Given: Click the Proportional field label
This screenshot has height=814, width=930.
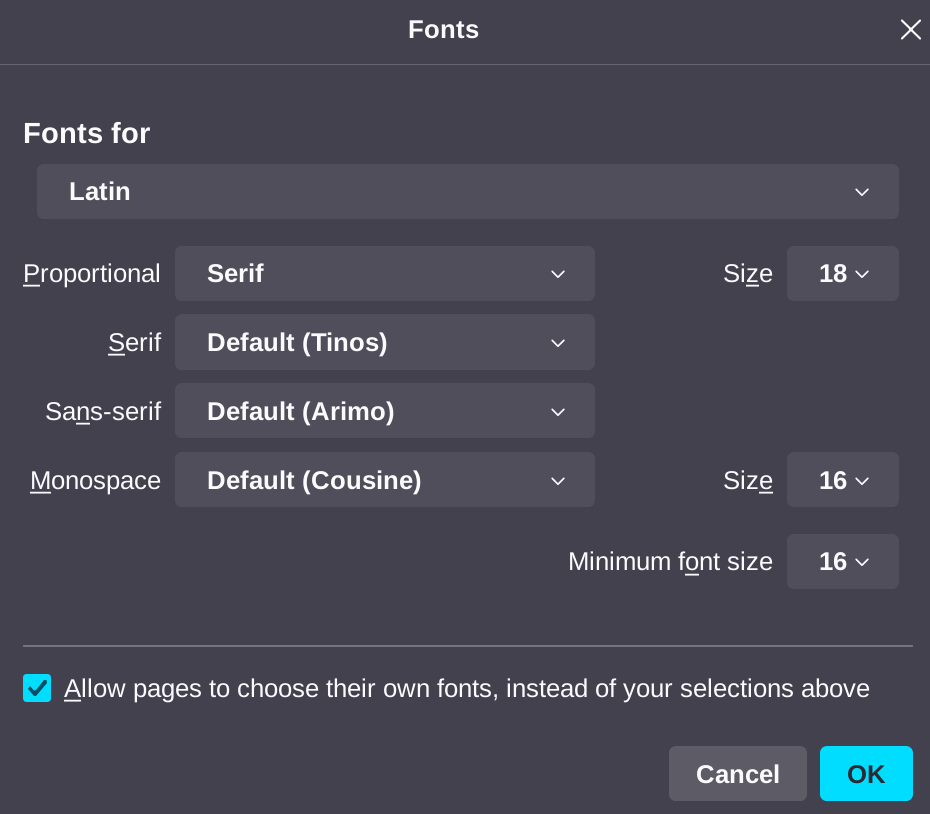Looking at the screenshot, I should coord(92,274).
